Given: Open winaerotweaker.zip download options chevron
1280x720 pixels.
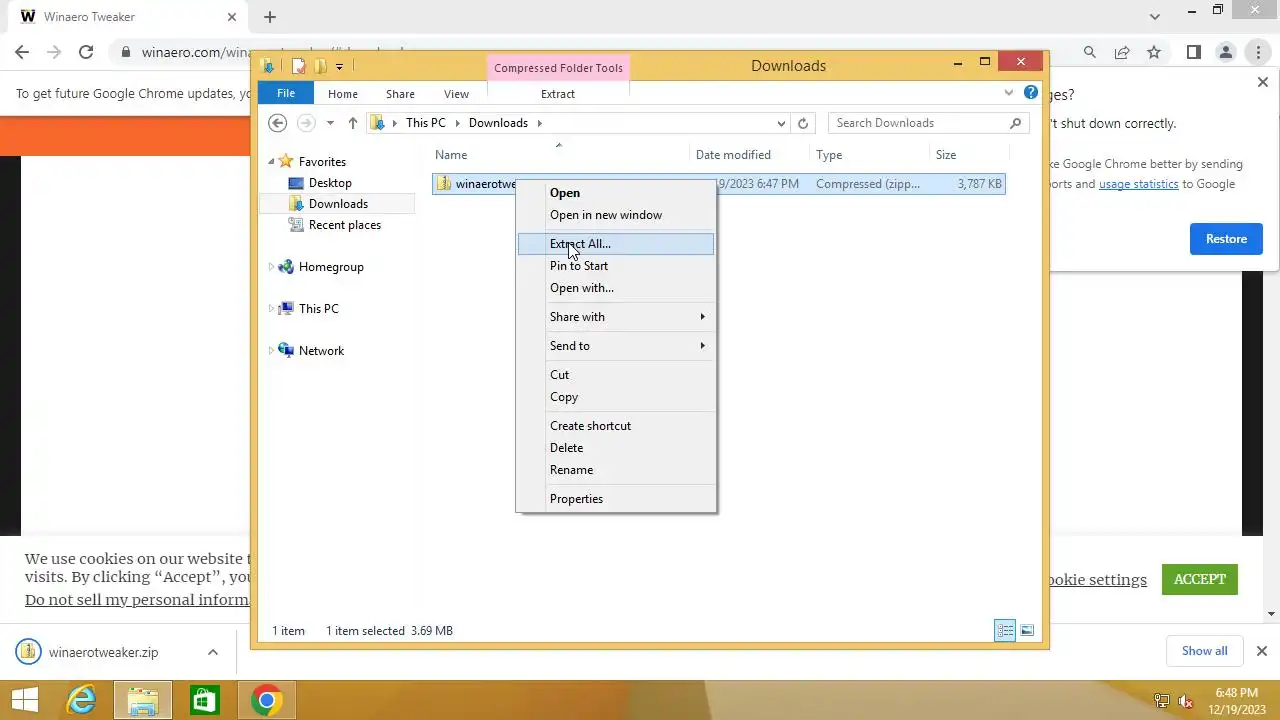Looking at the screenshot, I should tap(213, 652).
